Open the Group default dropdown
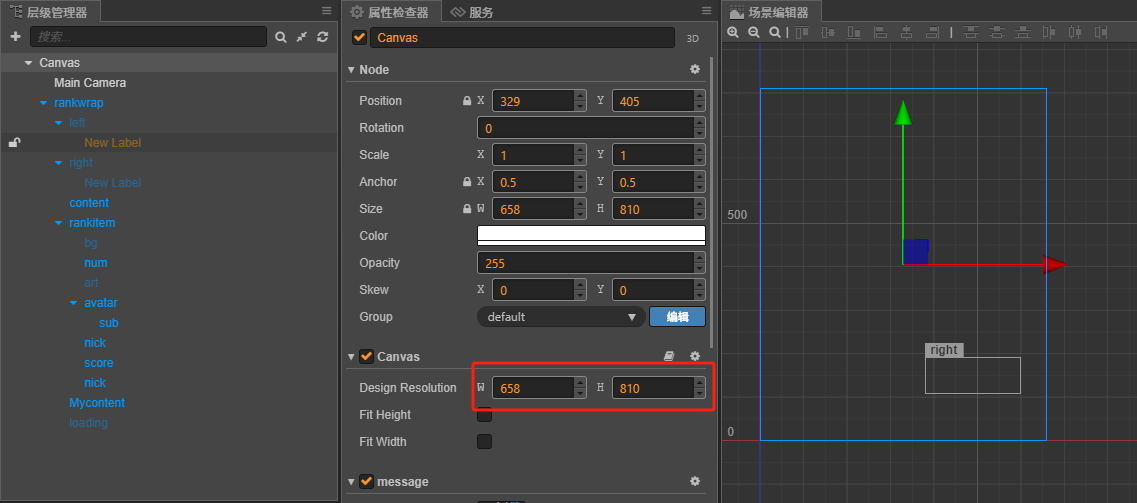Image resolution: width=1137 pixels, height=503 pixels. tap(561, 317)
